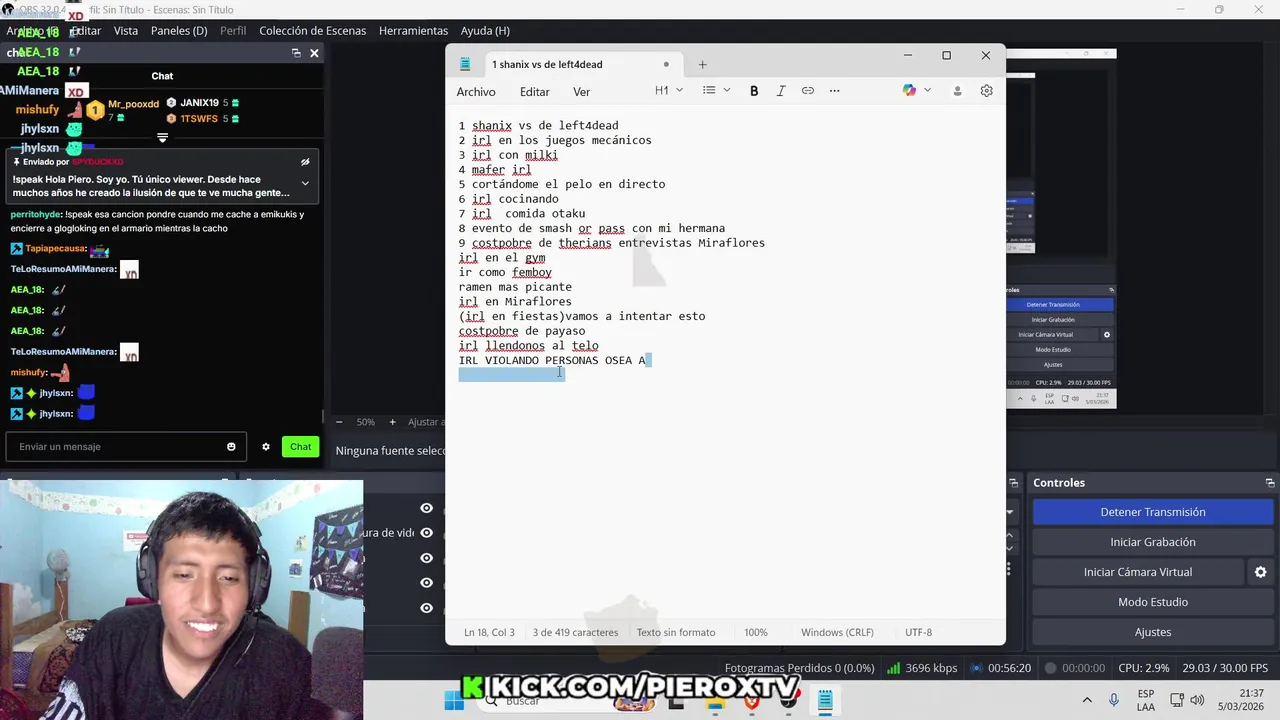Open the account icon in Notepad toolbar

click(x=957, y=91)
